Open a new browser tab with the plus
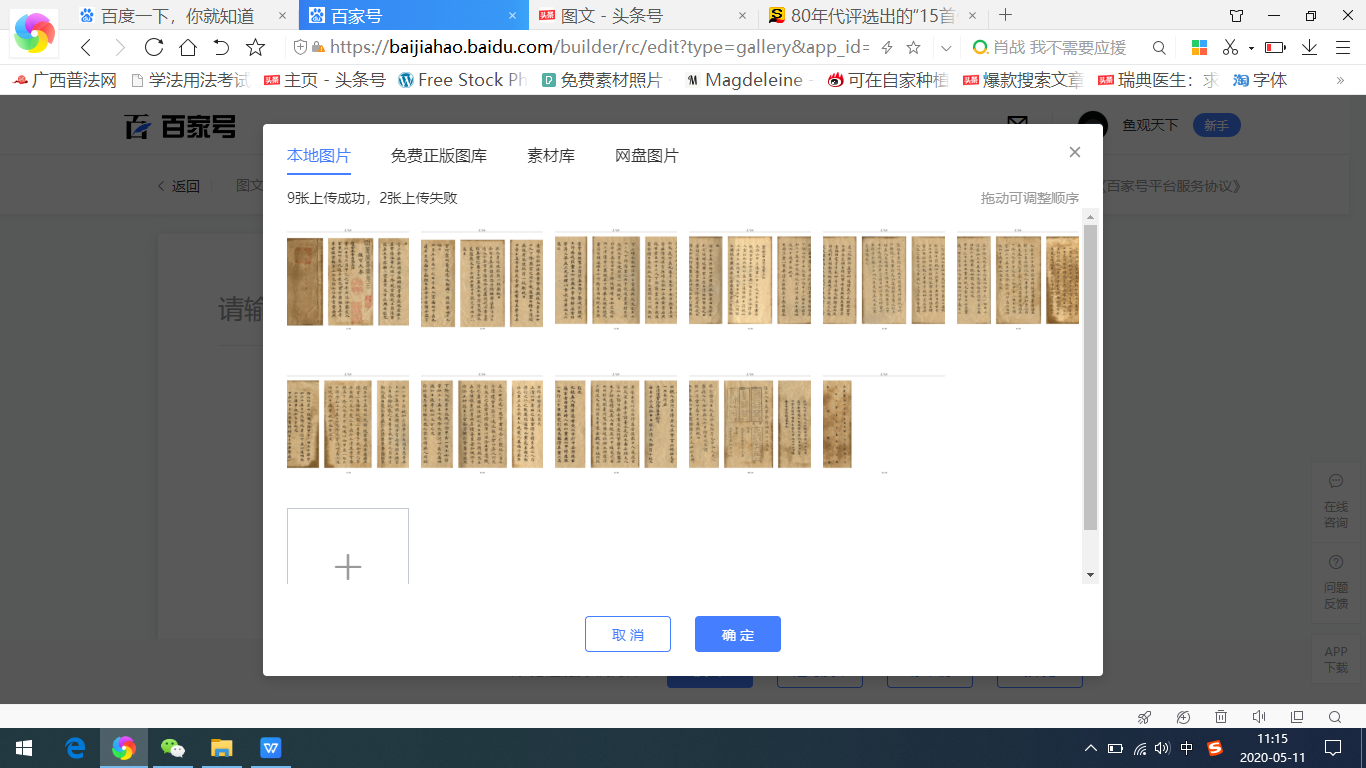This screenshot has height=768, width=1366. click(1006, 15)
